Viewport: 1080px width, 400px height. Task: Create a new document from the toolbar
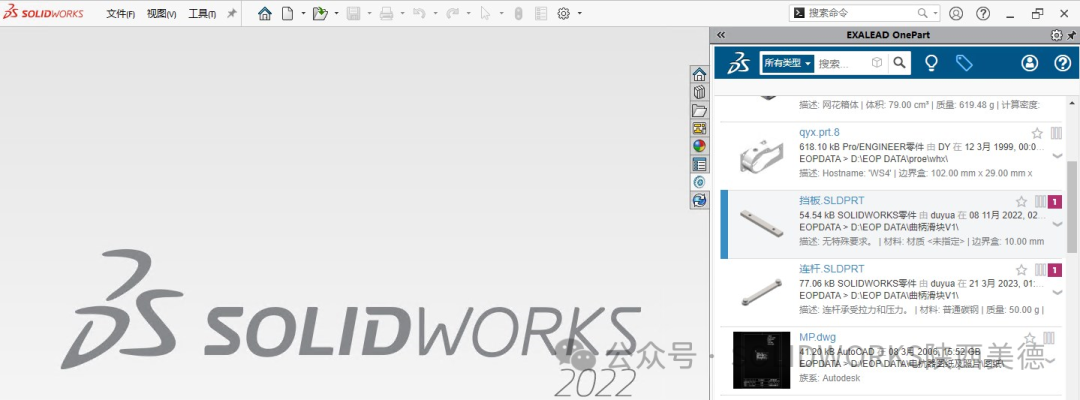coord(288,13)
